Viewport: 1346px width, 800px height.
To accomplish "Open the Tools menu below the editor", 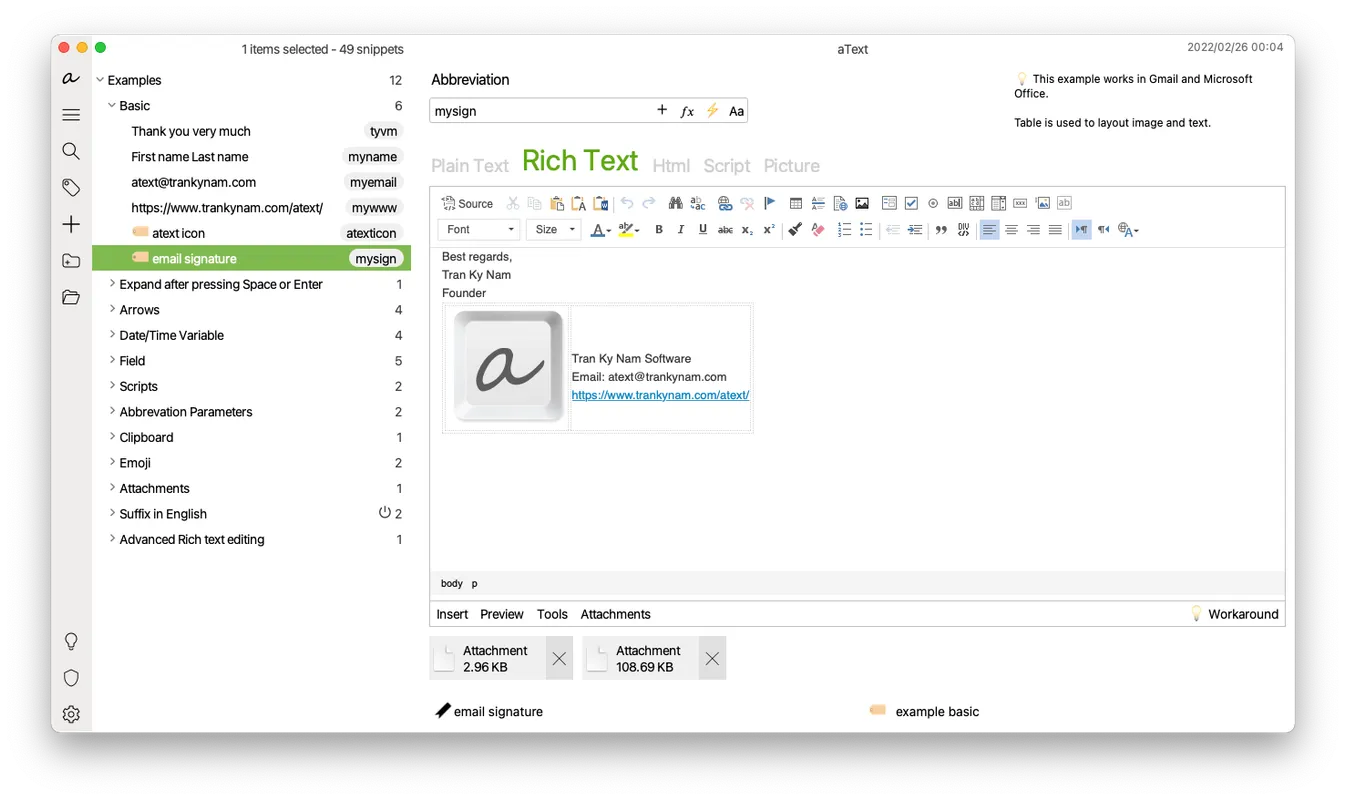I will point(552,614).
